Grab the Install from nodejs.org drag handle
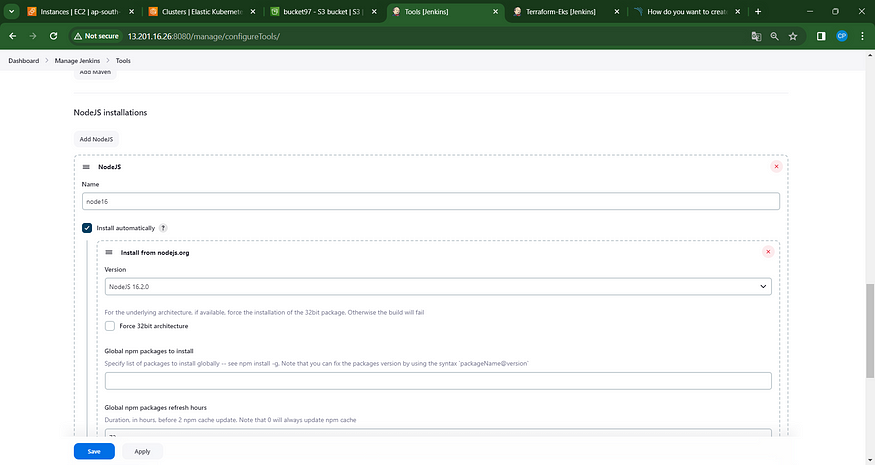The width and height of the screenshot is (875, 465). pos(109,252)
